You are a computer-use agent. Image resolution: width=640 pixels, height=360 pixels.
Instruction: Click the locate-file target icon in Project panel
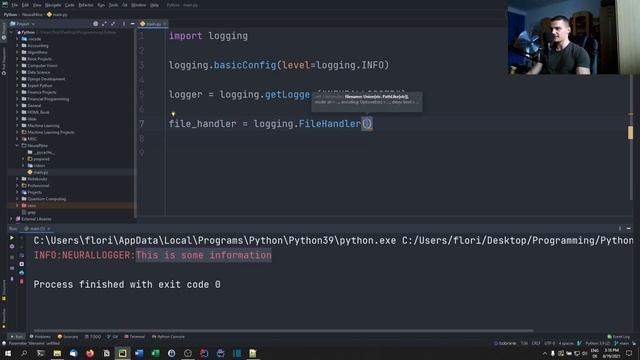[96, 24]
